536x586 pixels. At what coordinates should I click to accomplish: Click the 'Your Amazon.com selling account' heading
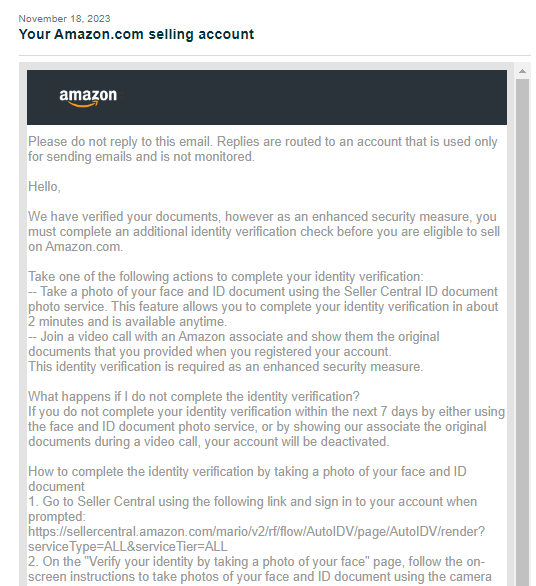click(136, 34)
